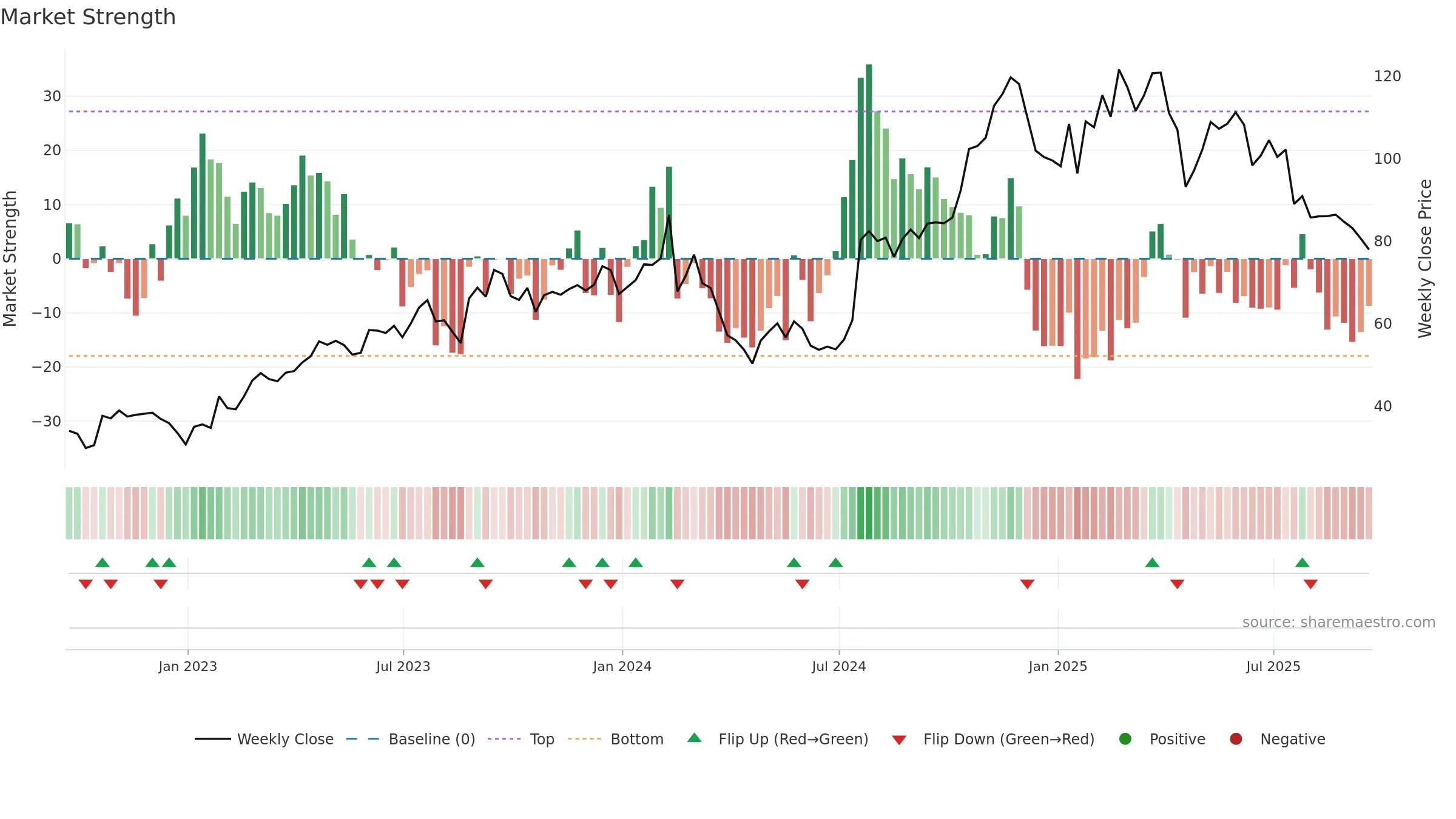The width and height of the screenshot is (1456, 819).
Task: Click the Weekly Close Price axis title
Action: [x=1425, y=258]
